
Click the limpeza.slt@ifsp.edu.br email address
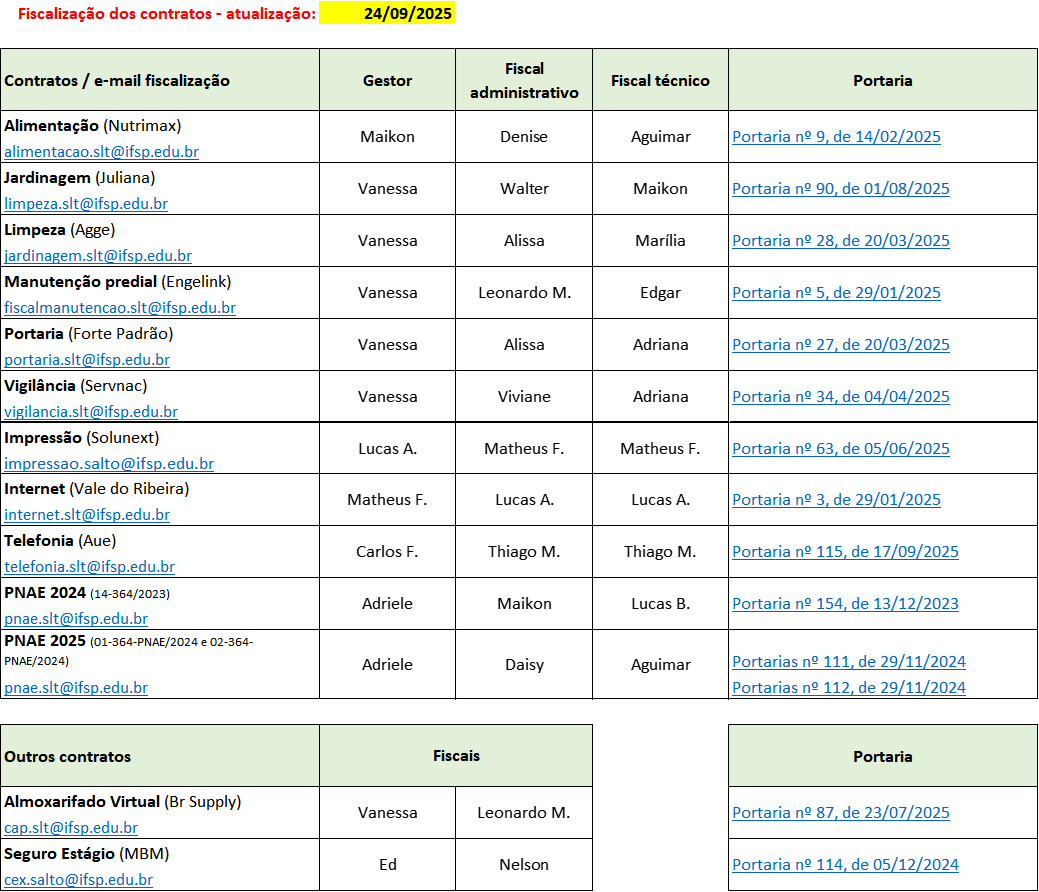coord(86,204)
